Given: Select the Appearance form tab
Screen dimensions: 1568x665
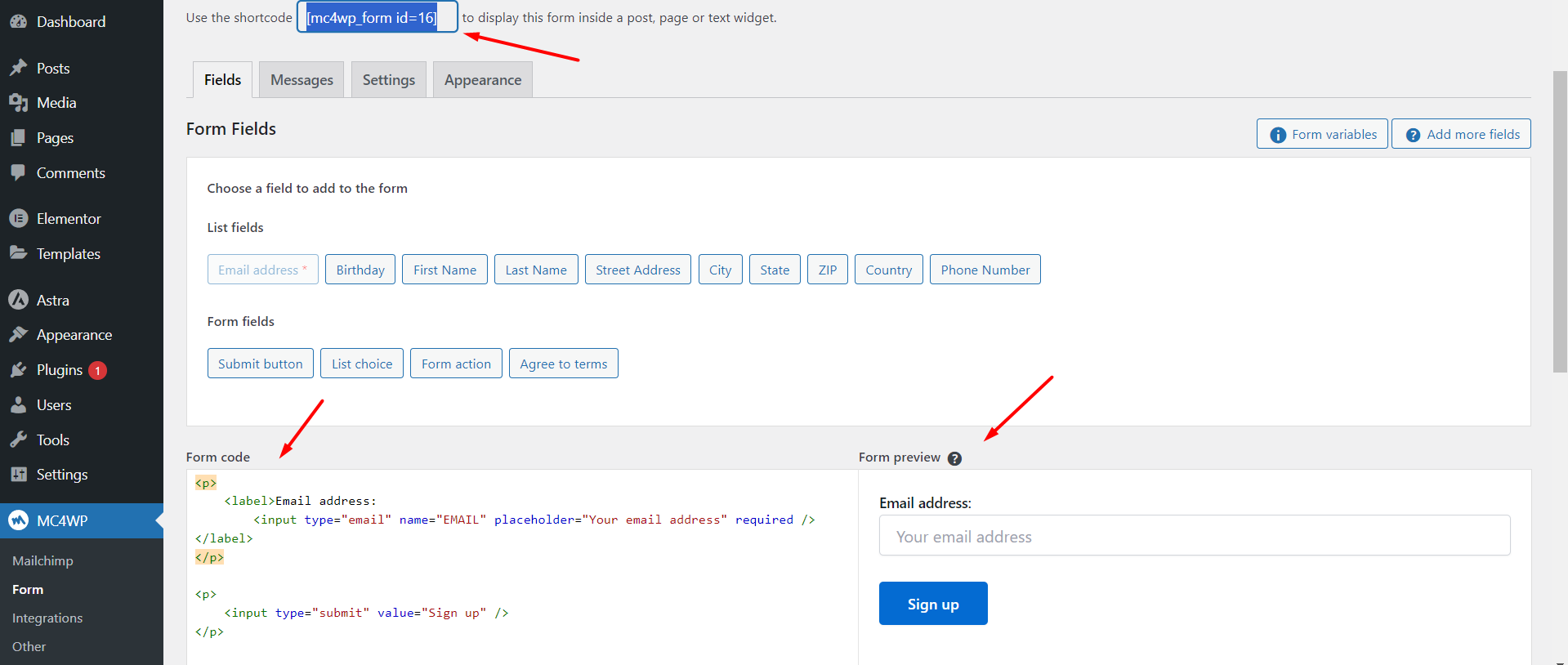Looking at the screenshot, I should [x=482, y=80].
